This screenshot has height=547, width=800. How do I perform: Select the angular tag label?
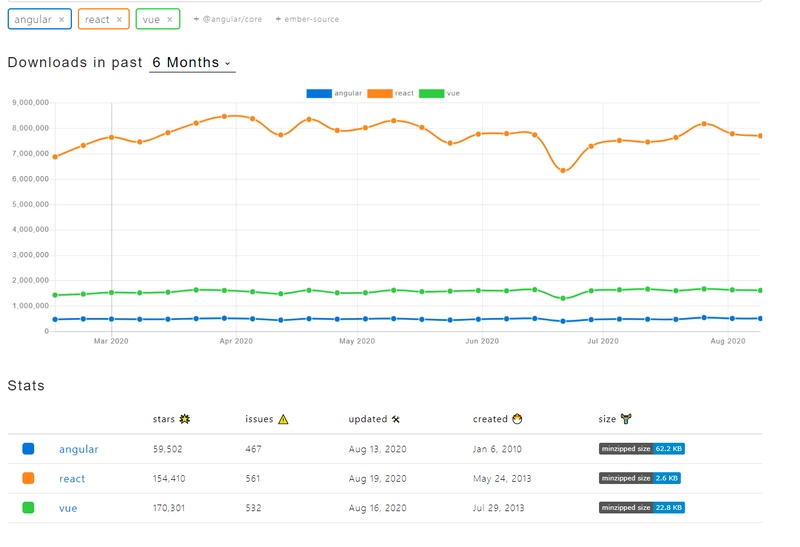[x=33, y=19]
